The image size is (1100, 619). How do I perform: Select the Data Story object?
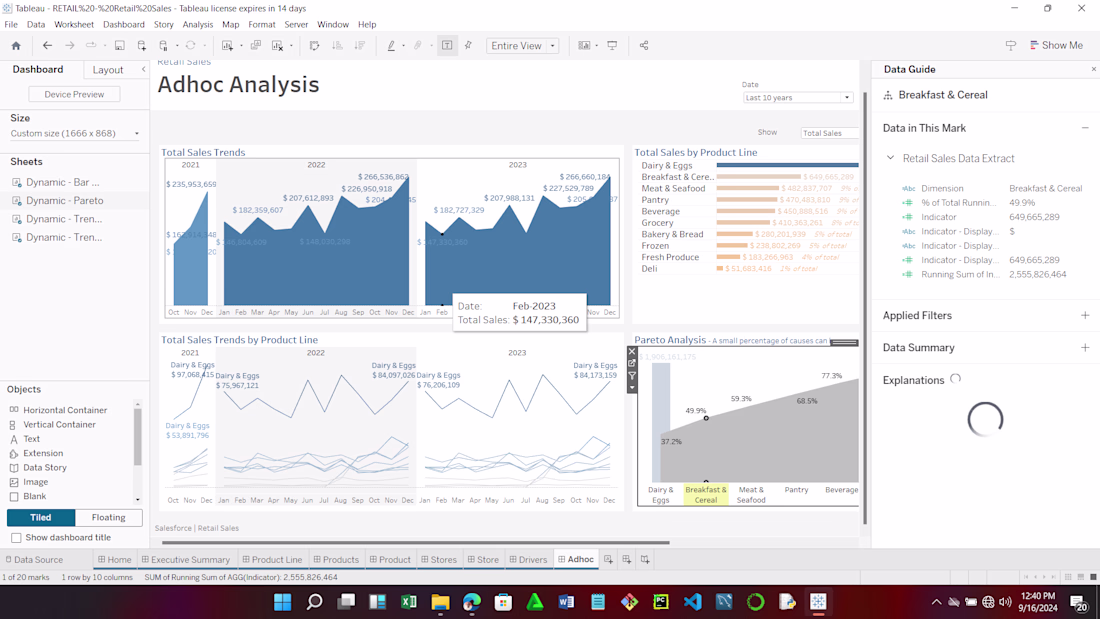click(45, 467)
